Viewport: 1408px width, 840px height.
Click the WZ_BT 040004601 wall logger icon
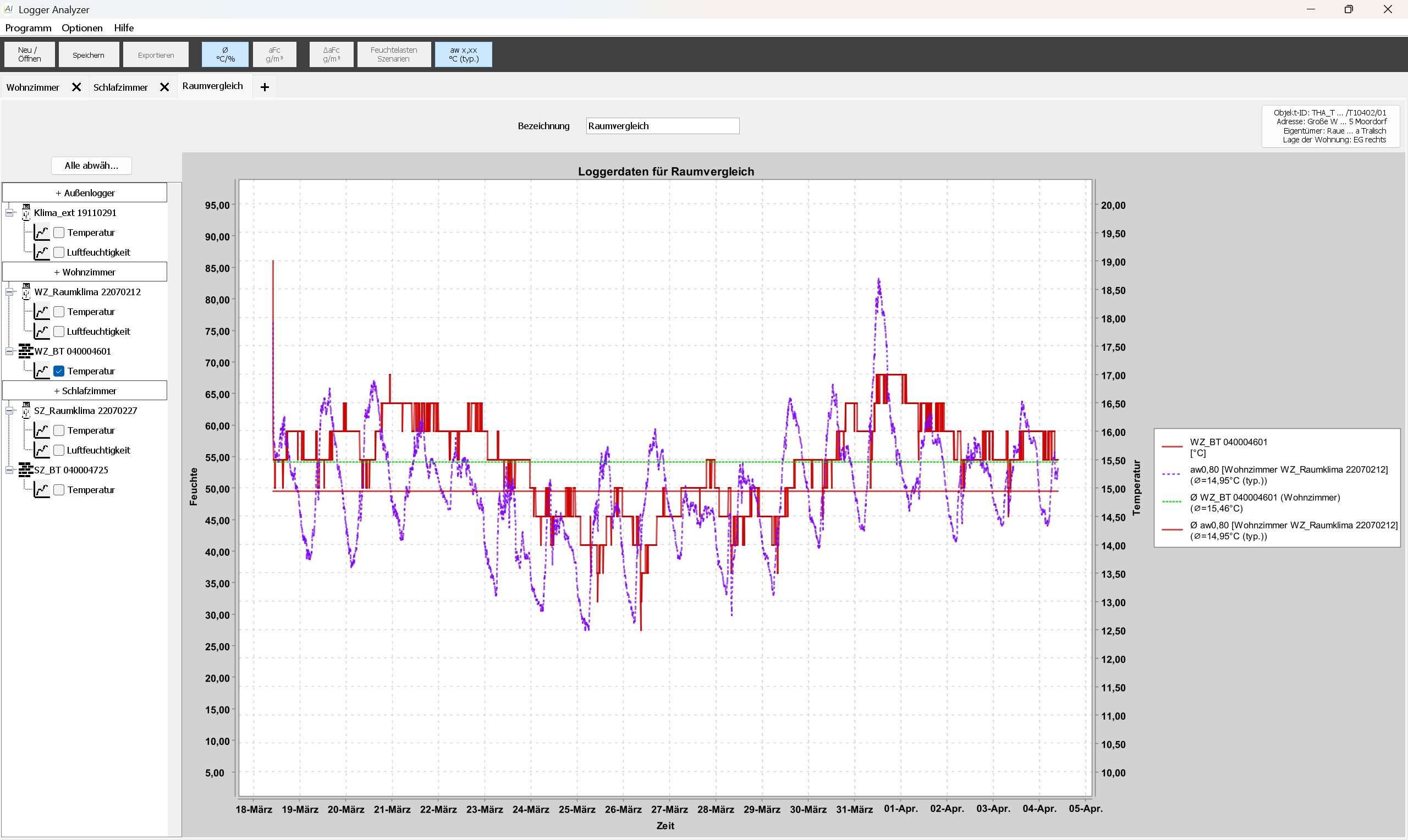25,351
